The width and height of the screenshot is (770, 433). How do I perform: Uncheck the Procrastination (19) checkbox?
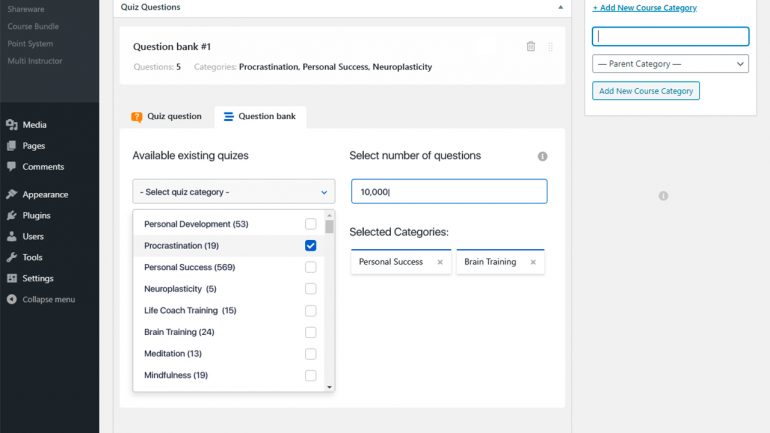310,245
